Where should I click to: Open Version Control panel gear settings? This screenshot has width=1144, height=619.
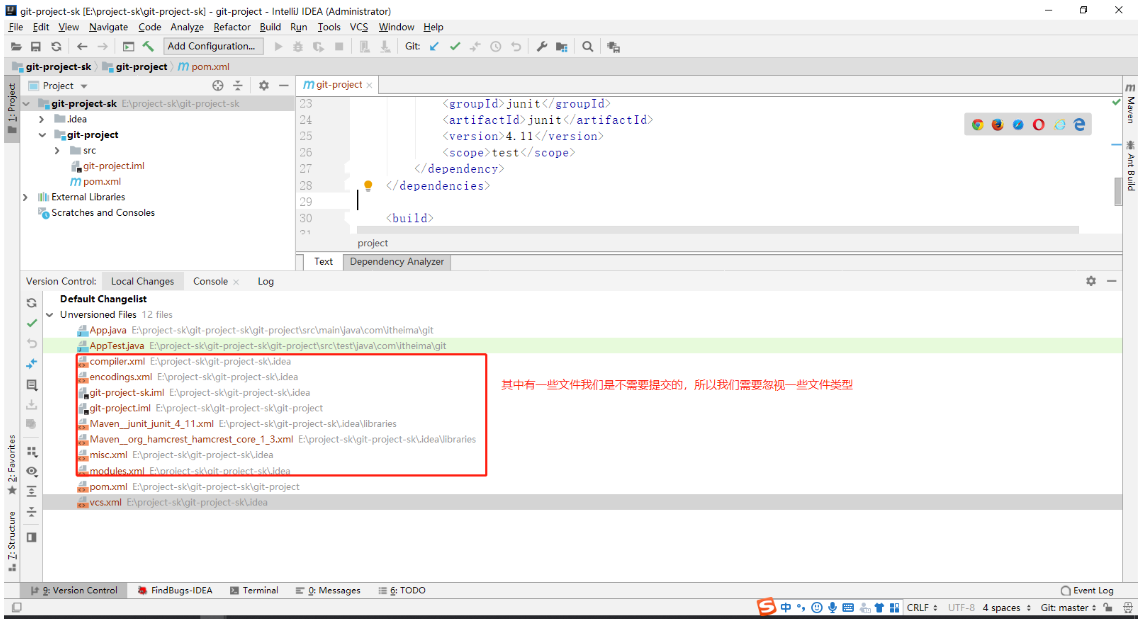click(x=1091, y=281)
